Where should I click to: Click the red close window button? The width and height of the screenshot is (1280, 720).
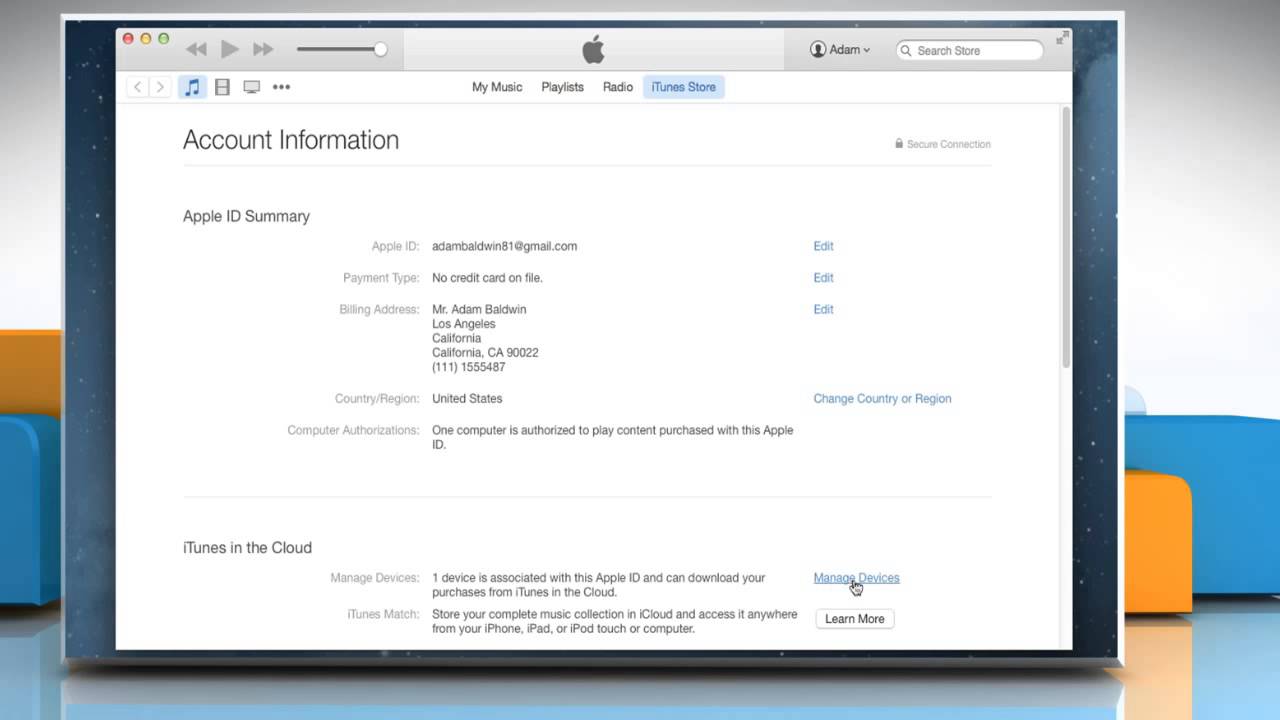128,39
